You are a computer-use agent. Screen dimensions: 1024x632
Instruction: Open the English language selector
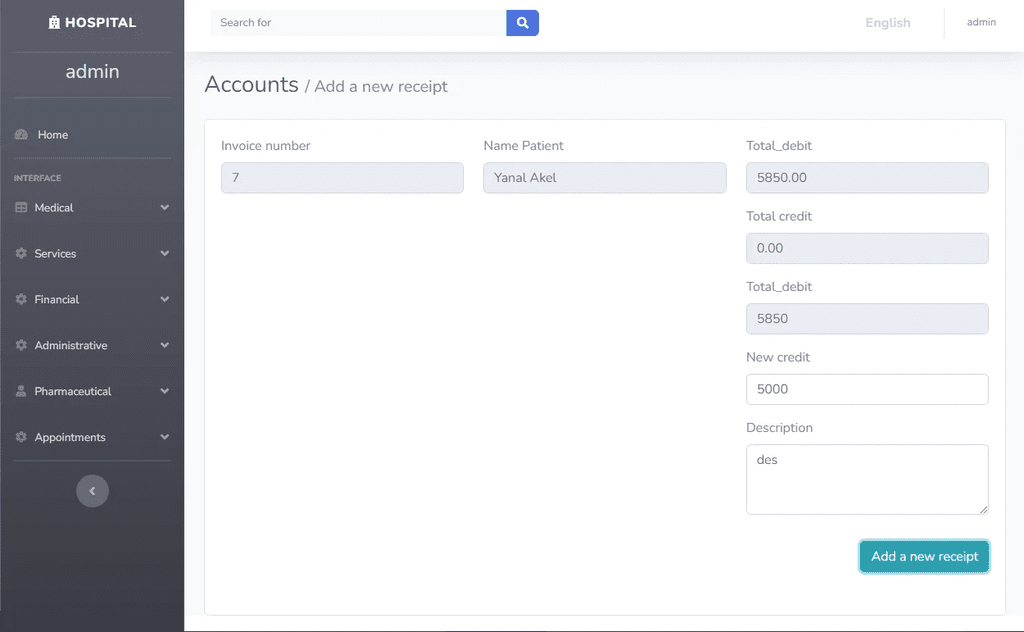coord(888,23)
